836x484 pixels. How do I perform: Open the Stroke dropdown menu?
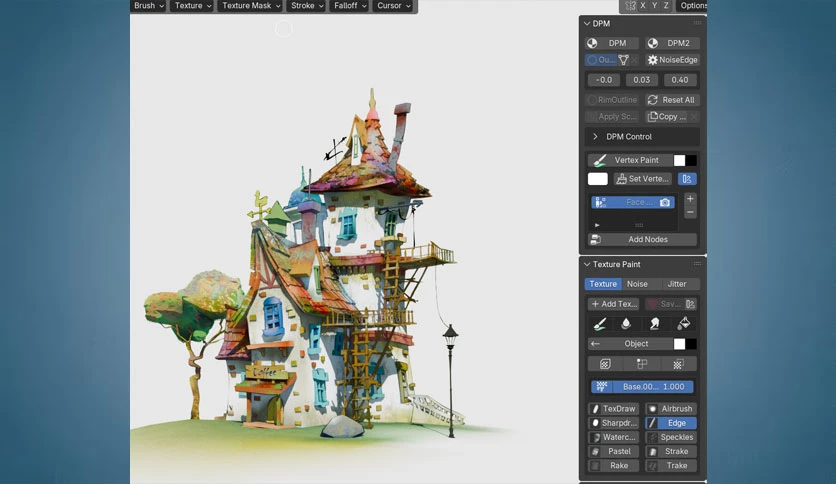point(307,6)
